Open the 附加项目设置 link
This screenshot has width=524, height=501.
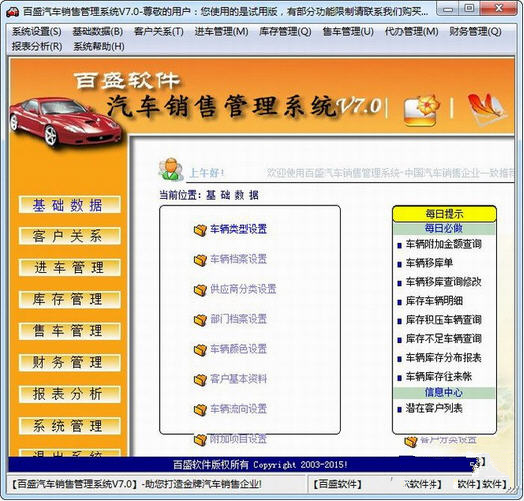click(238, 439)
